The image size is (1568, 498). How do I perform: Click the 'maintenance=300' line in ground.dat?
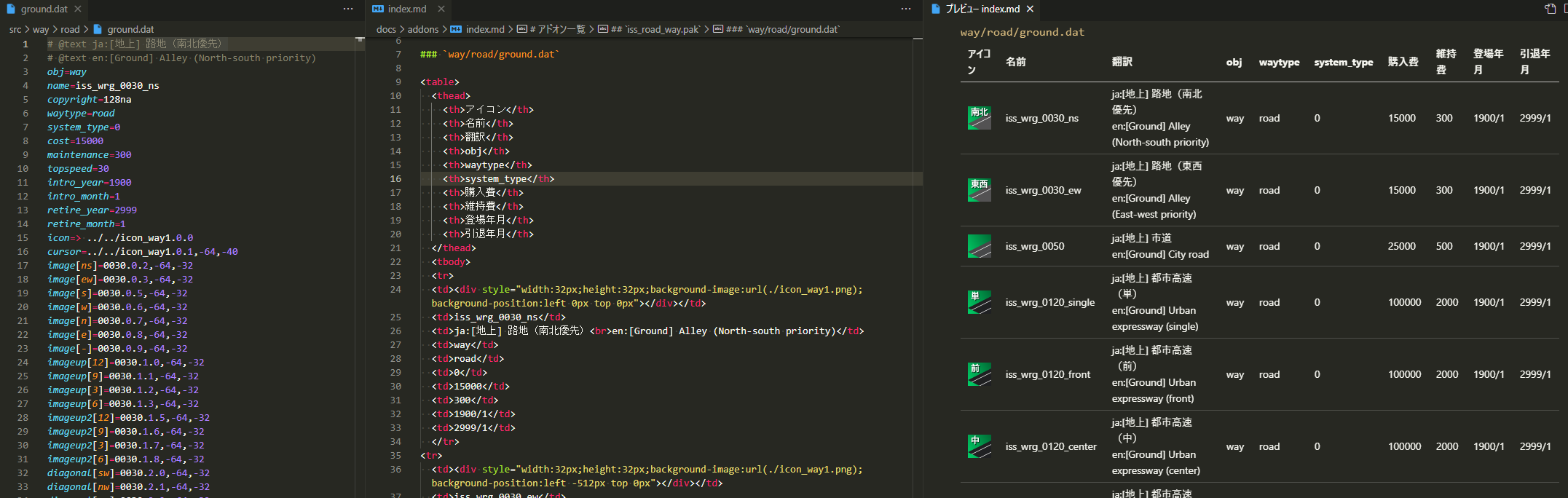[x=90, y=155]
